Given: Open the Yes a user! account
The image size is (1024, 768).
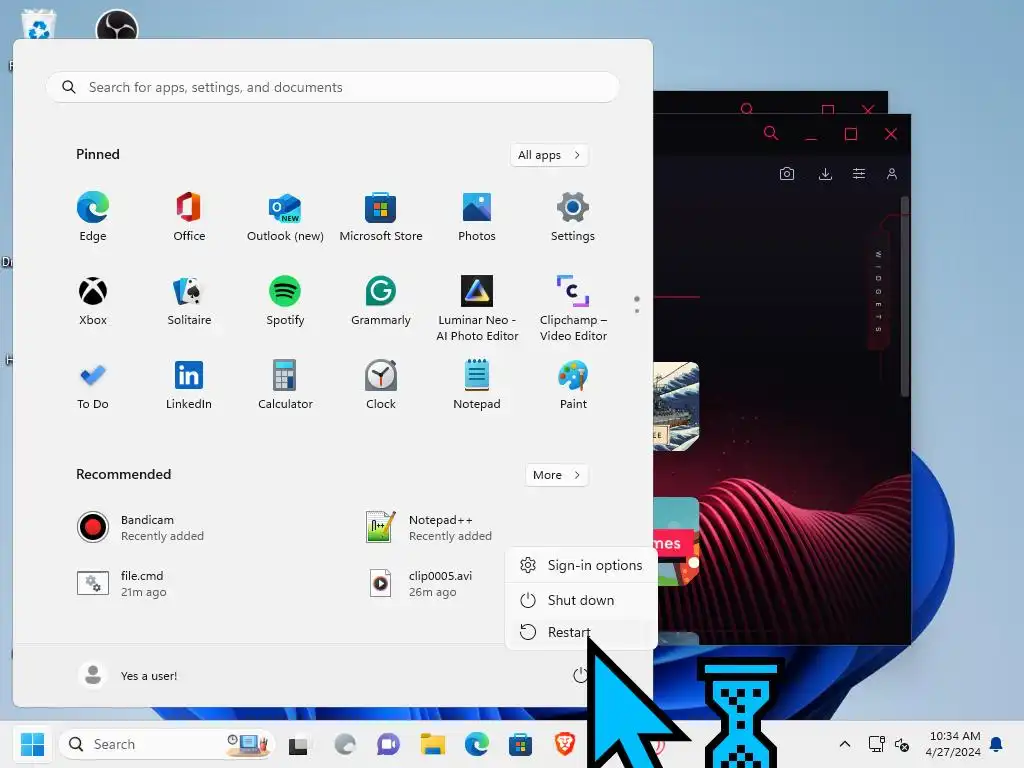Looking at the screenshot, I should click(128, 675).
